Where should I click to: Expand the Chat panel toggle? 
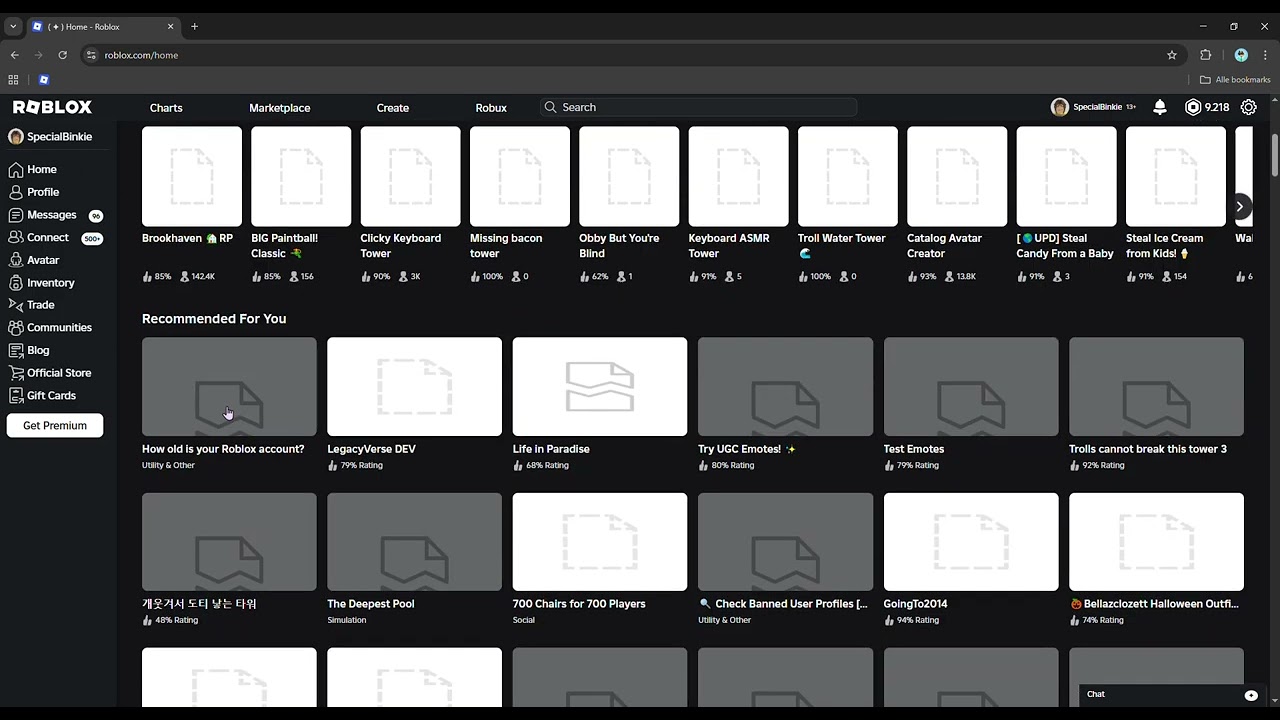[x=1251, y=695]
